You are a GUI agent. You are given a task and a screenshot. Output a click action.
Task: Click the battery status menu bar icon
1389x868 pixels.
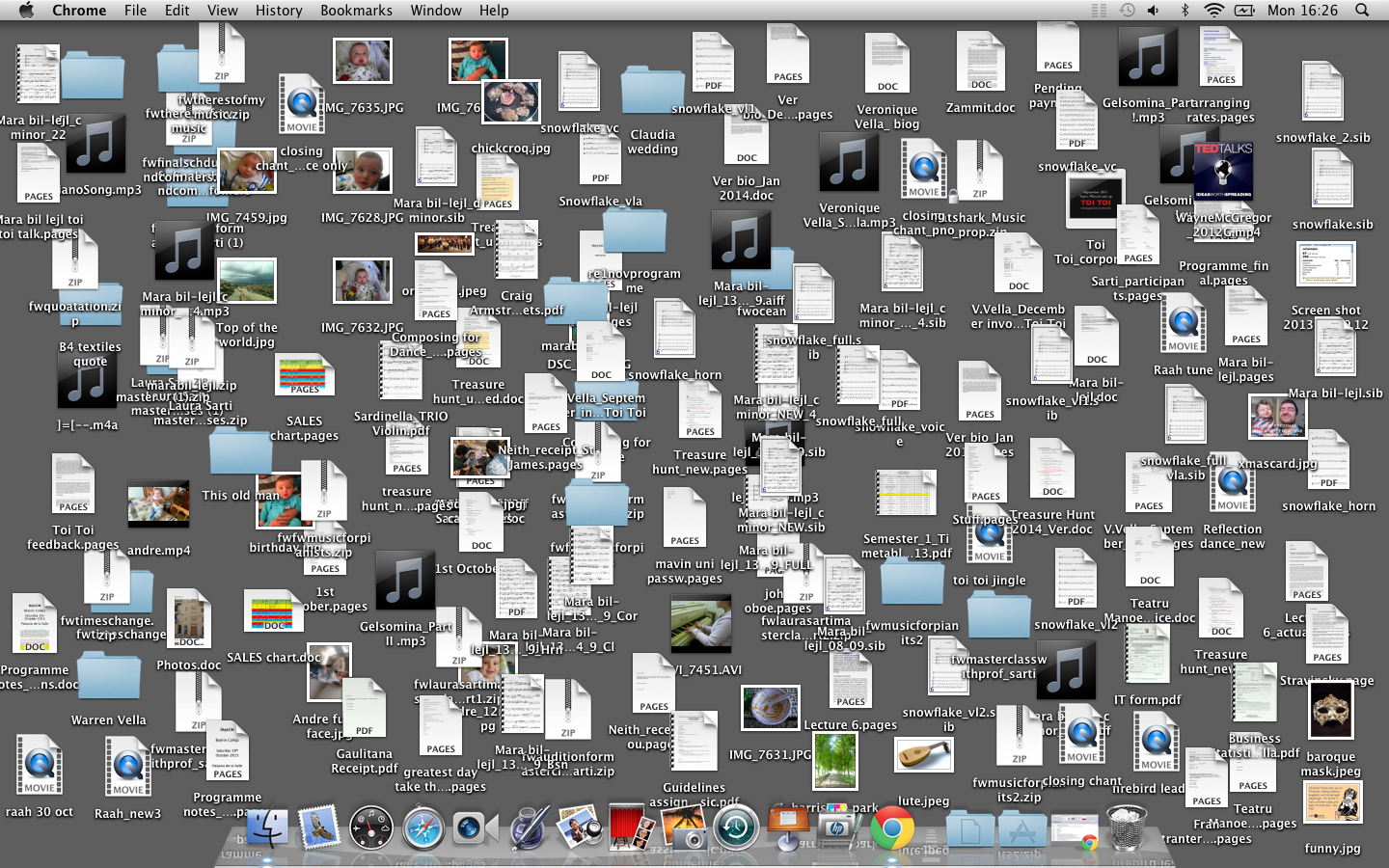1244,11
